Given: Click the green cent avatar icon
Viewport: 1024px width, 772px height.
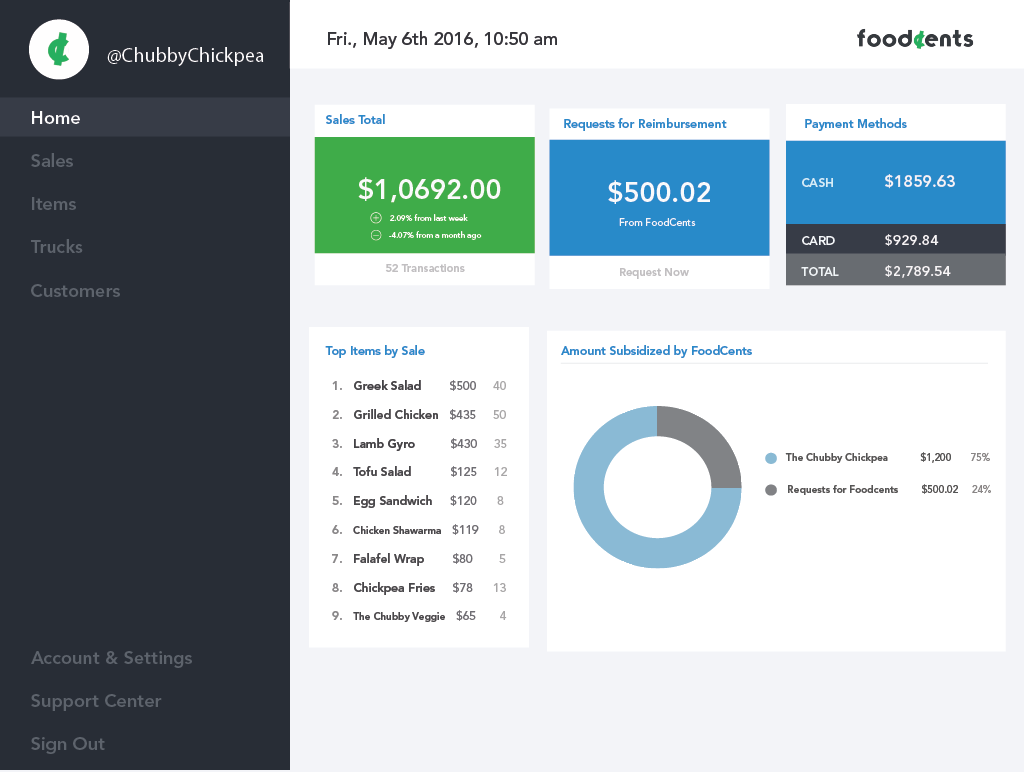Looking at the screenshot, I should coord(60,49).
